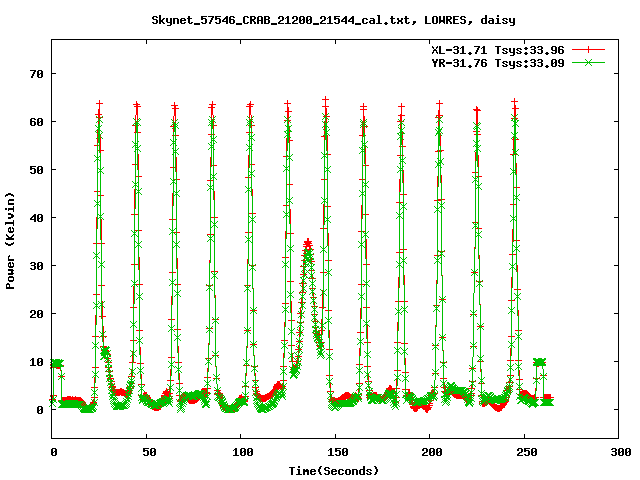640x480 pixels.
Task: Click the y-axis tick label 30
Action: (36, 266)
